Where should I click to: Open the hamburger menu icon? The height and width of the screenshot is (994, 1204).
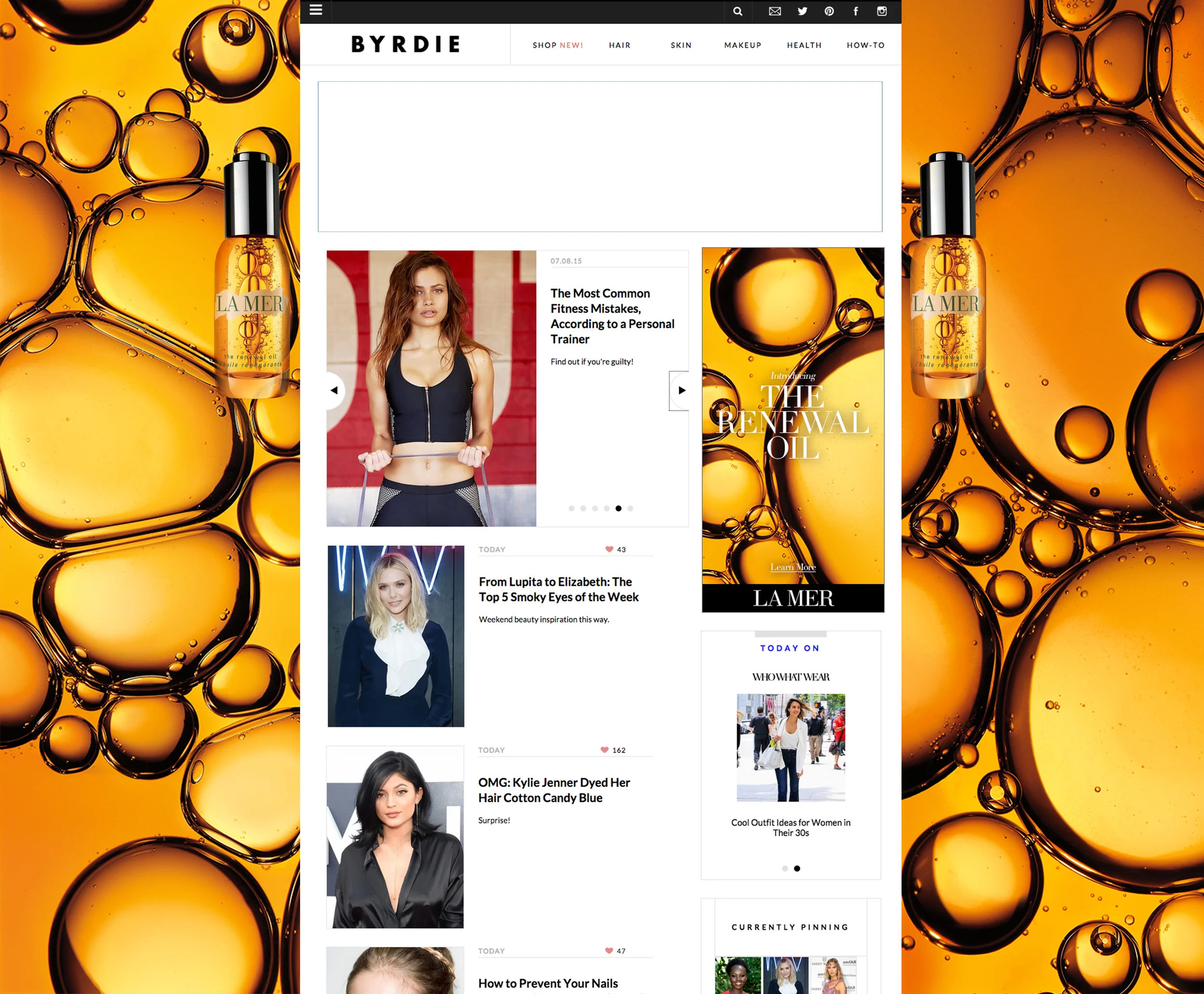[316, 10]
